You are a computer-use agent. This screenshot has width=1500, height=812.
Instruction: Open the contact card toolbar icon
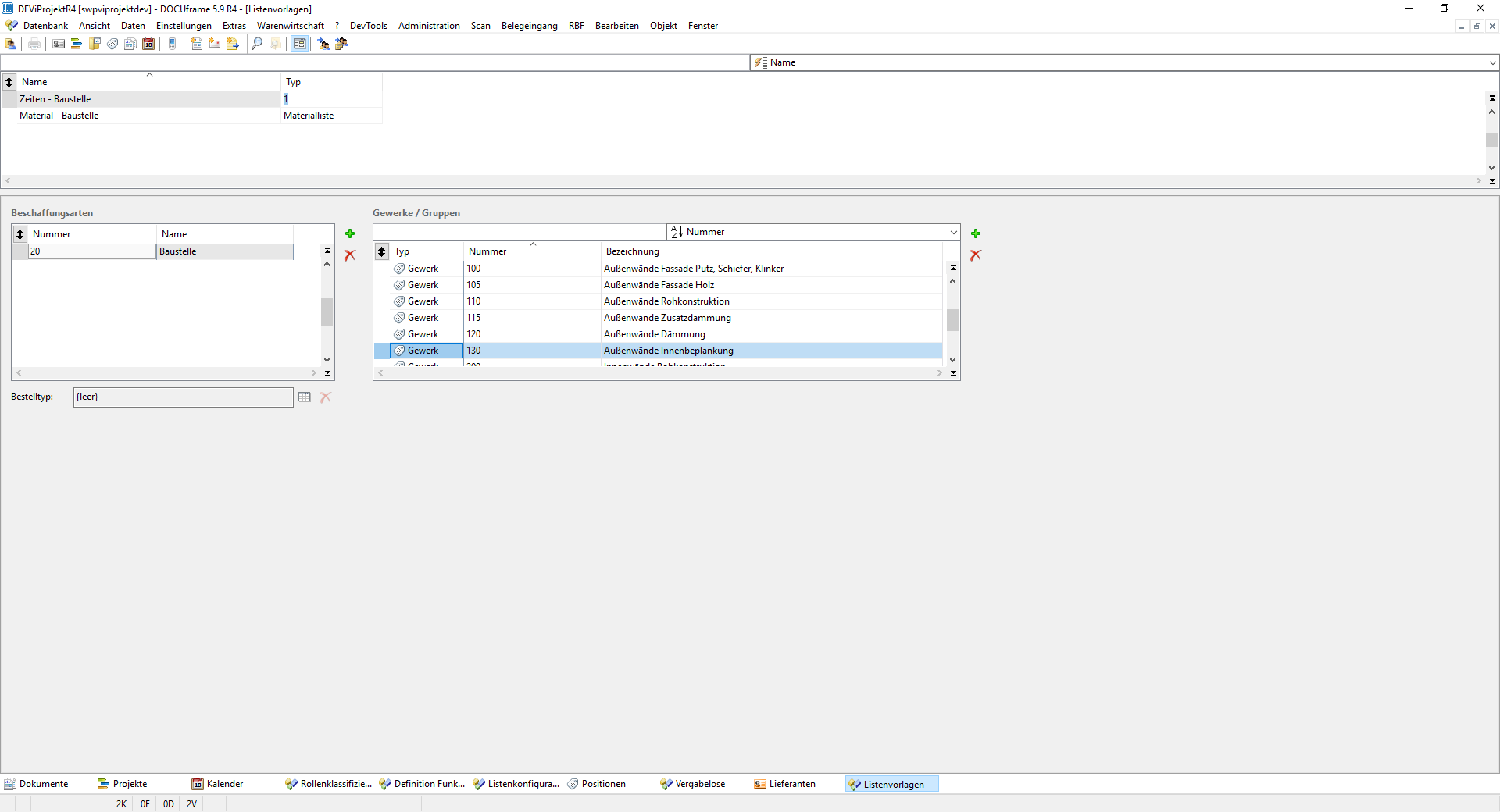tap(59, 44)
